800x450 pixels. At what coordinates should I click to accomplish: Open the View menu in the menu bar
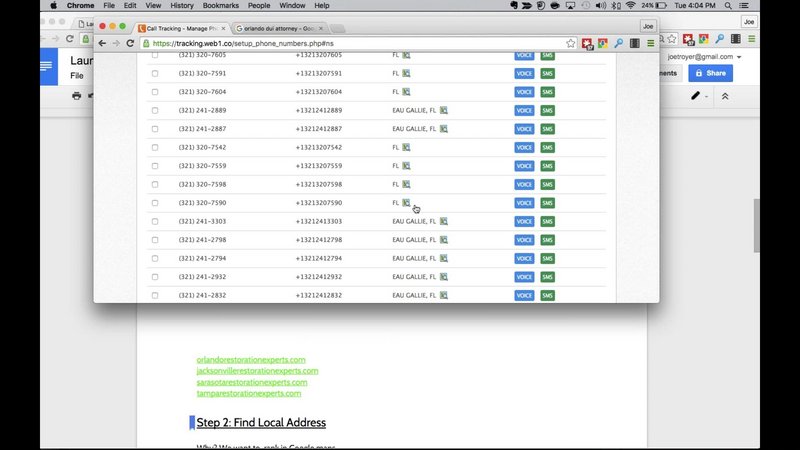[153, 6]
